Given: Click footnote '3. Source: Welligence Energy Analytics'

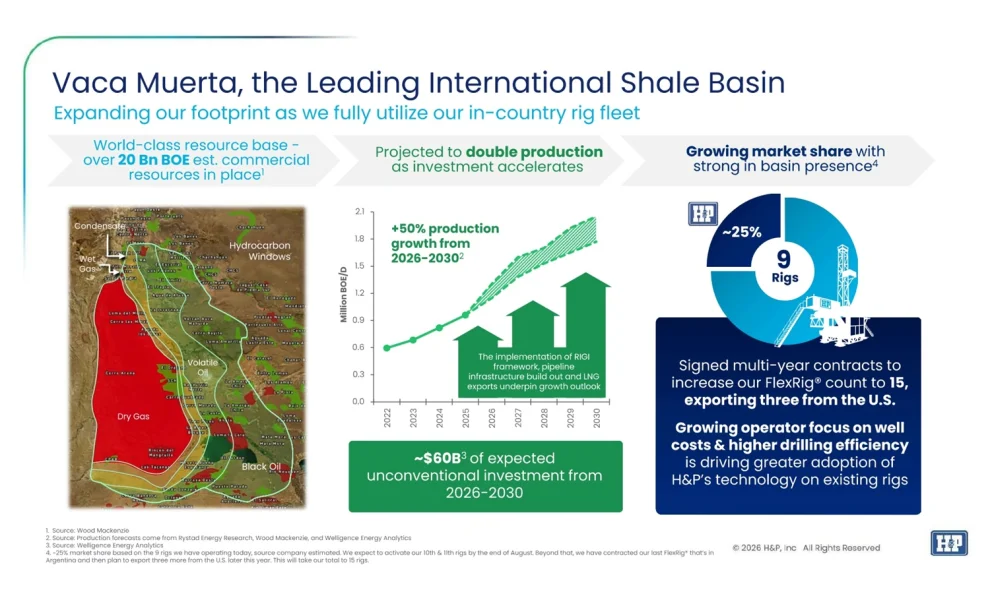Looking at the screenshot, I should [x=105, y=545].
